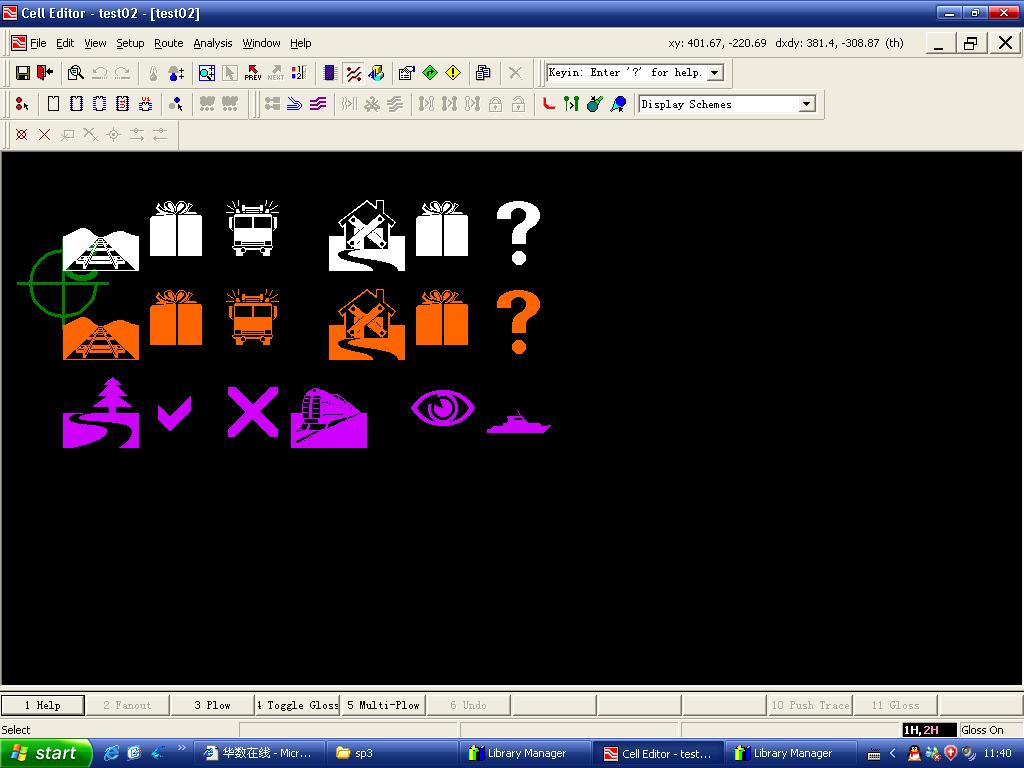
Task: Click the green probe tool icon
Action: coord(594,104)
